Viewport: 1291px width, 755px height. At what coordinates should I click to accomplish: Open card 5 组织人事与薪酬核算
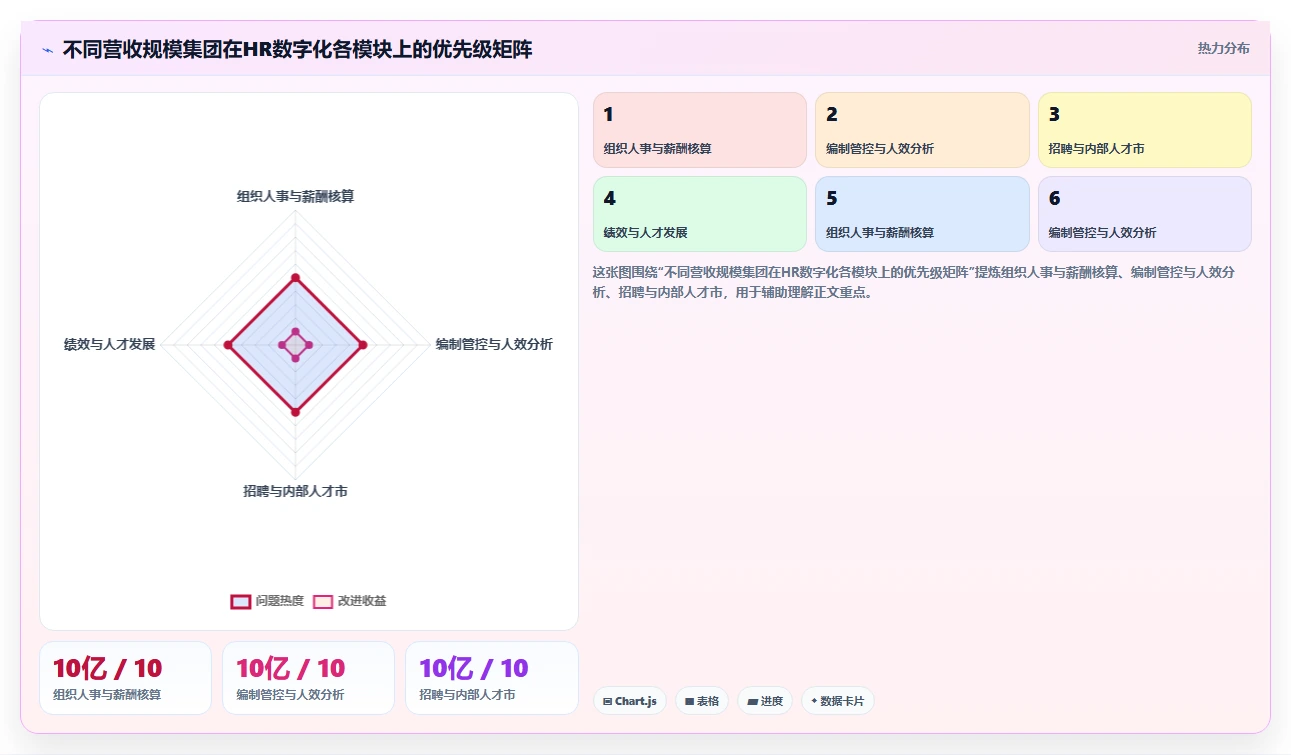pos(922,214)
